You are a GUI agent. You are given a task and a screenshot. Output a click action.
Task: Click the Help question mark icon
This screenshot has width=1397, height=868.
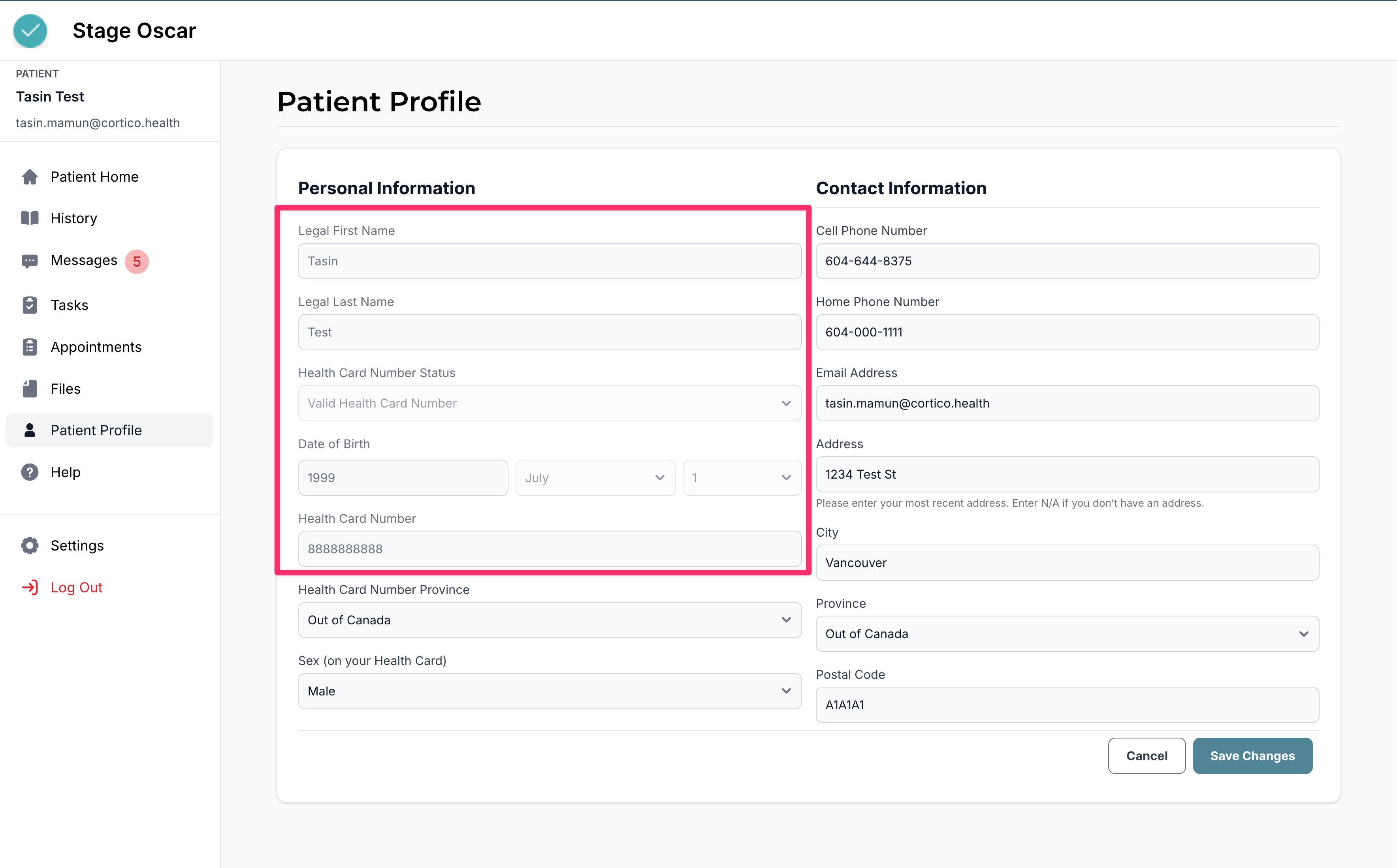[x=30, y=472]
